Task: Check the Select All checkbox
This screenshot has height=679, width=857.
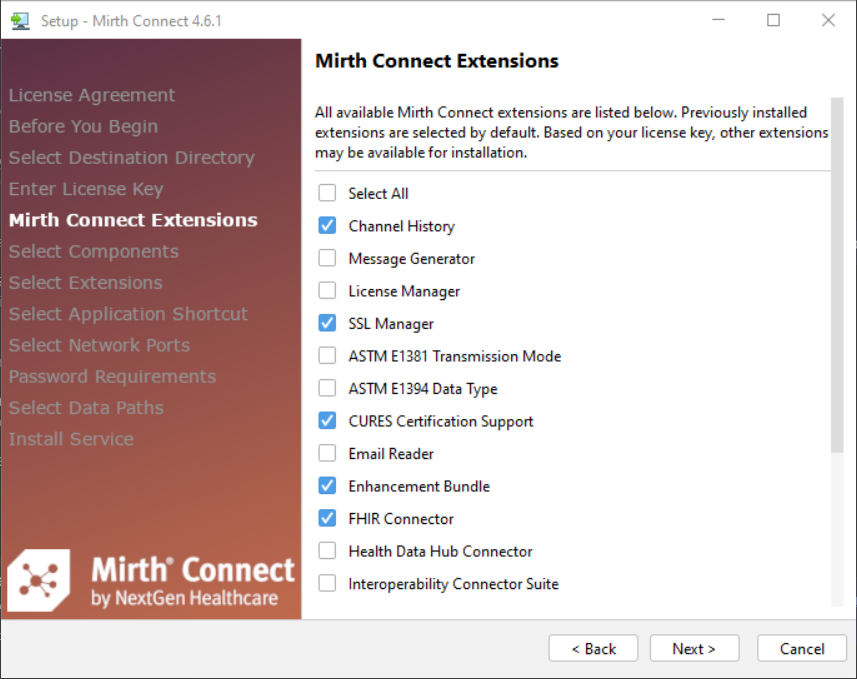Action: coord(327,193)
